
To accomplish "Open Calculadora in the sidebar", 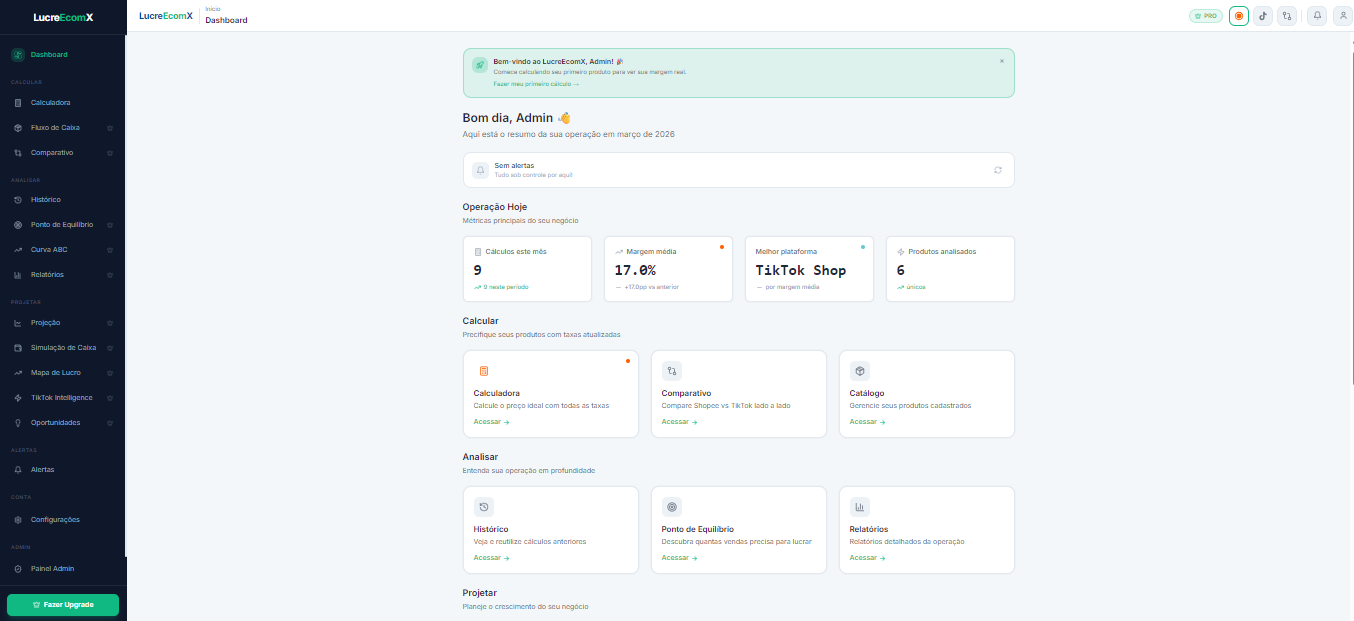I will pyautogui.click(x=63, y=103).
